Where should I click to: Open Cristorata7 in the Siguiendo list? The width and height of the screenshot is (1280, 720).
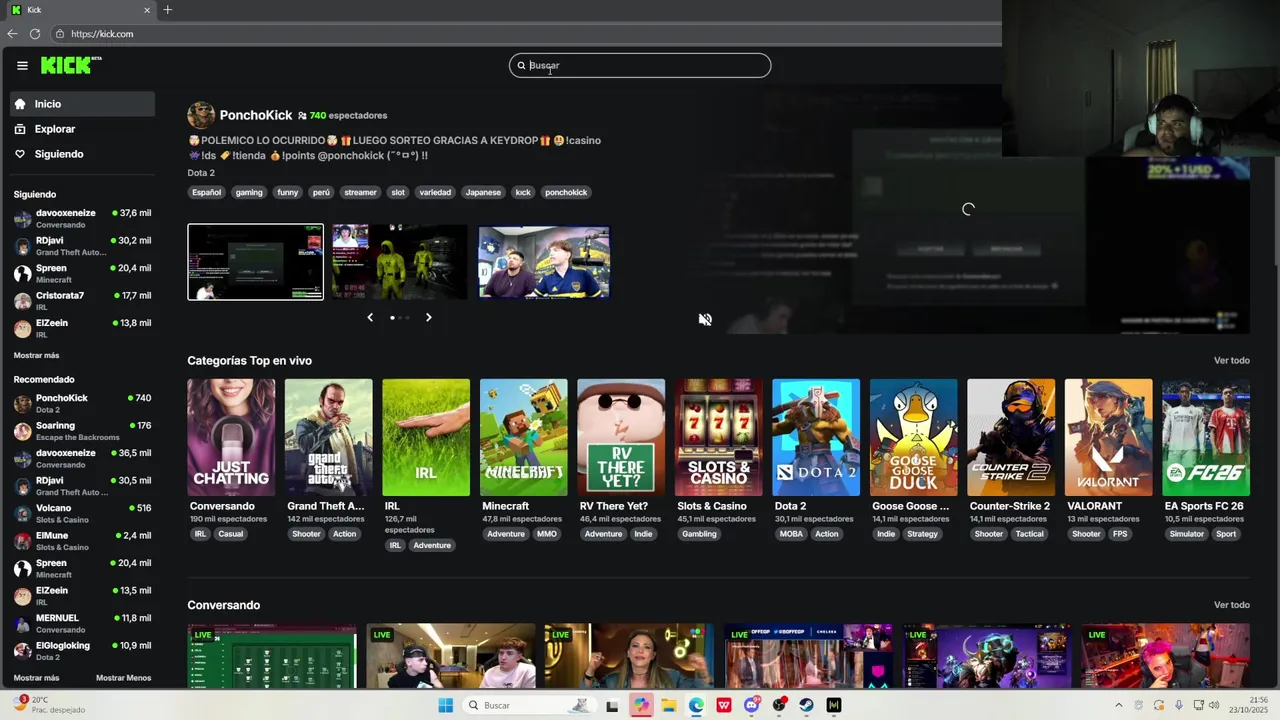[83, 301]
